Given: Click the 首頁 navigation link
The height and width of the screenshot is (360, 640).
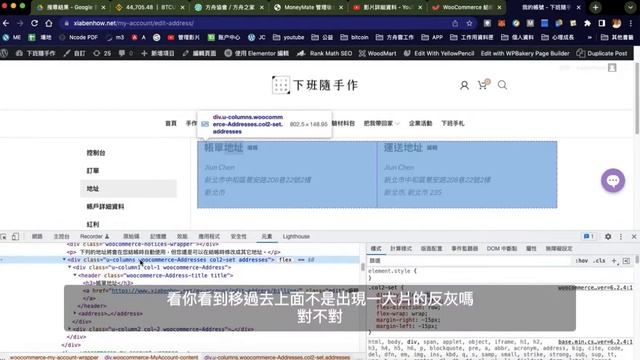Looking at the screenshot, I should pos(171,123).
